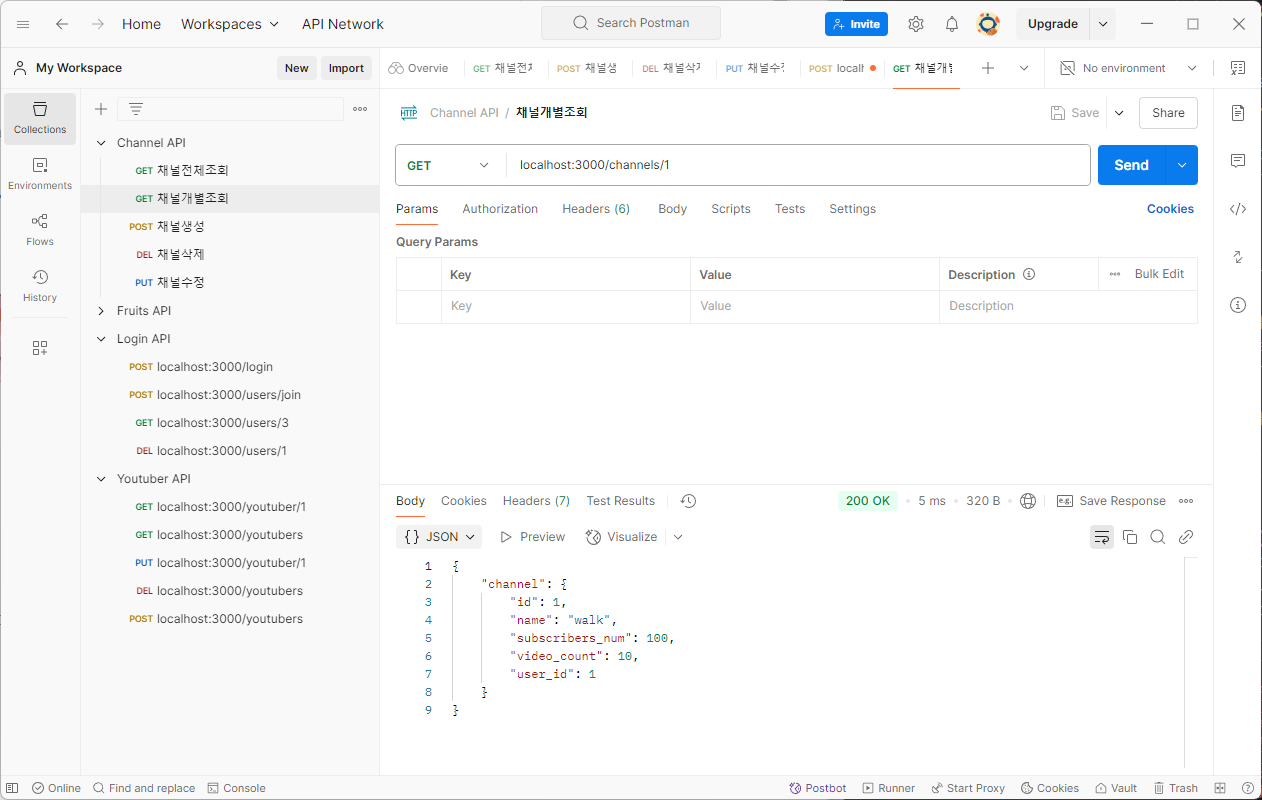The height and width of the screenshot is (800, 1262).
Task: Open Postbot in the status bar
Action: tap(818, 788)
